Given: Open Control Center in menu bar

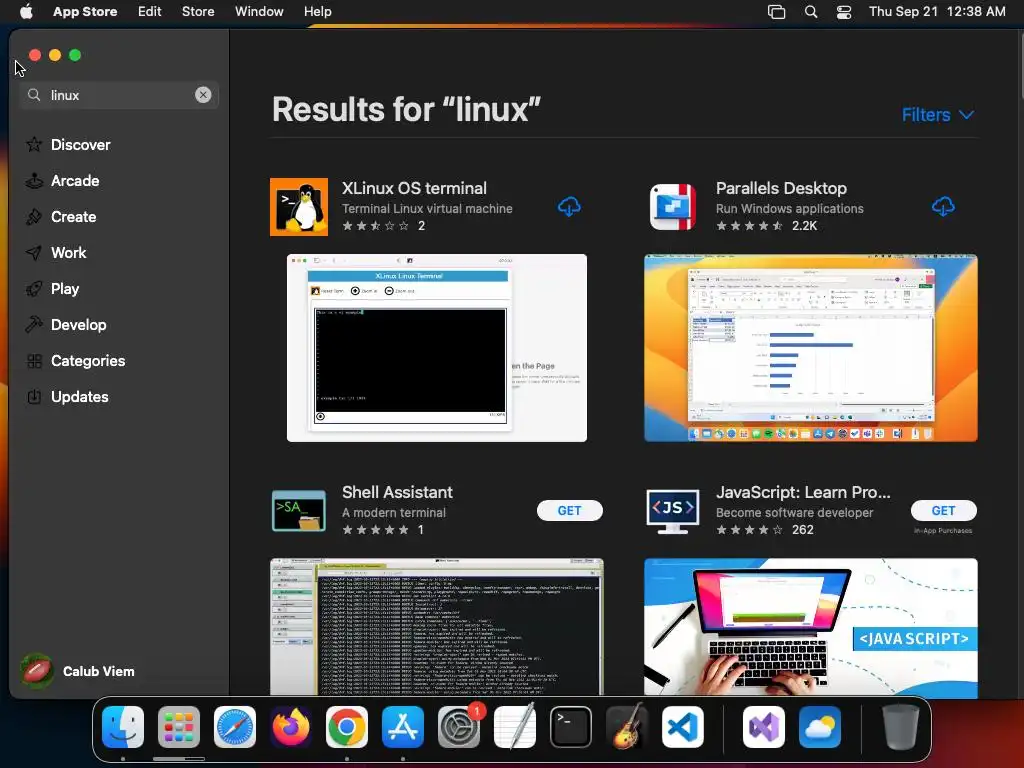Looking at the screenshot, I should click(844, 12).
